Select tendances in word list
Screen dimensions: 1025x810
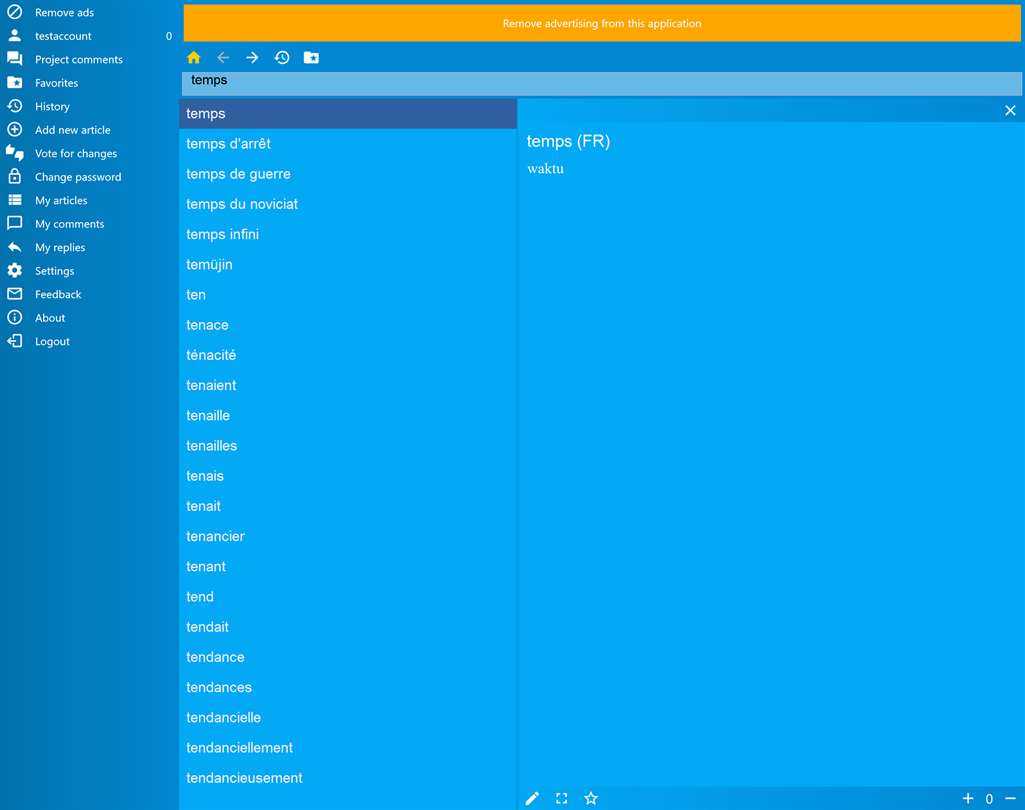(348, 687)
